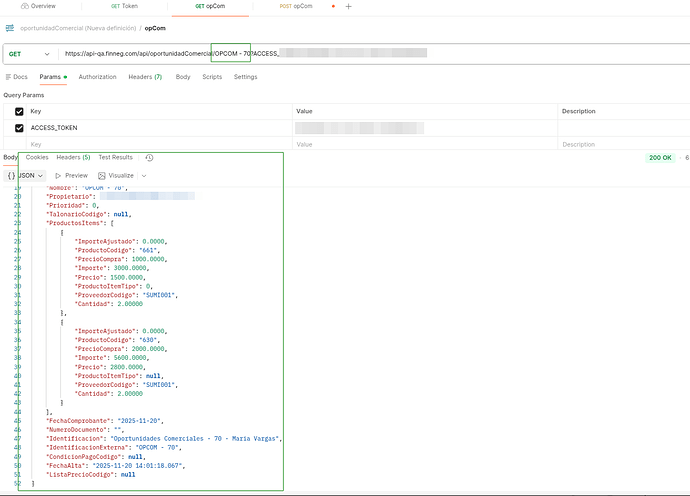Screen dimensions: 690x496
Task: Open the Test Results response tab
Action: (x=115, y=158)
